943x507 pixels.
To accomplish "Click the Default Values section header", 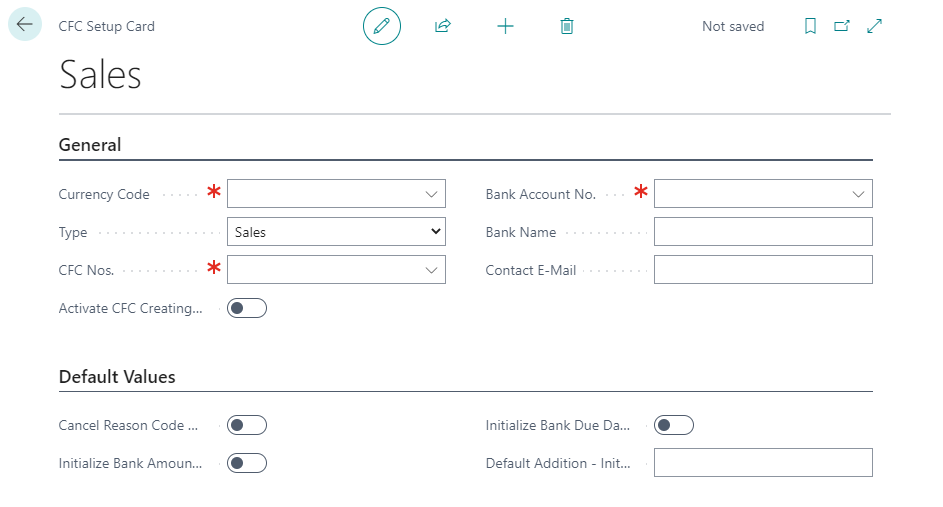I will coord(117,377).
